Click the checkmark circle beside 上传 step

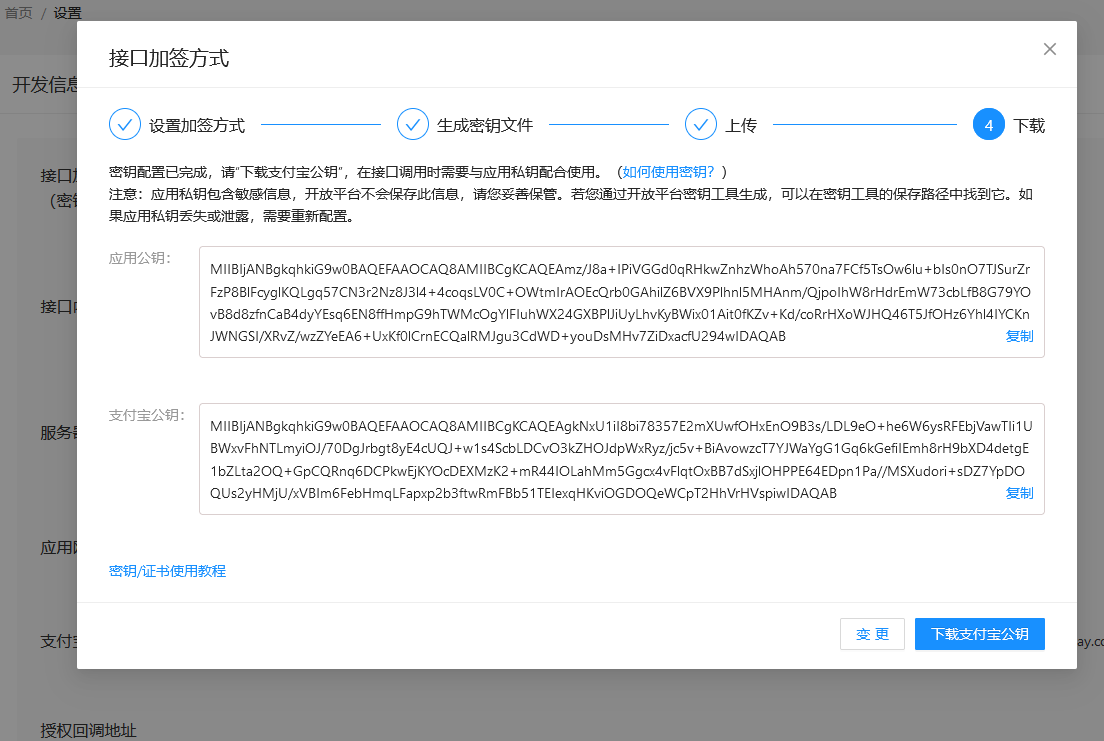pyautogui.click(x=701, y=125)
